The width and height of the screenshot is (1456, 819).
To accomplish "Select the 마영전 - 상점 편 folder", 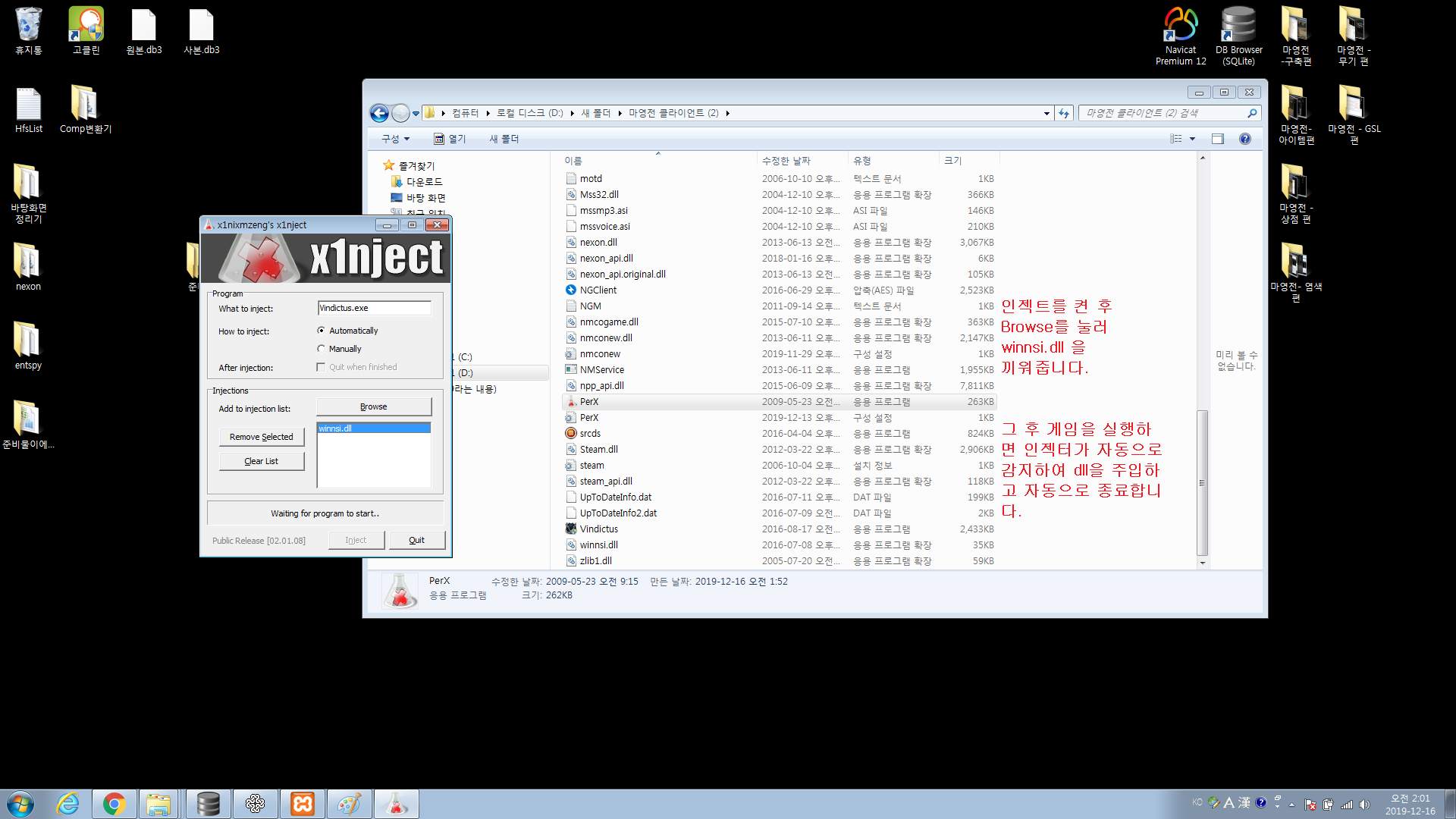I will 1296,194.
